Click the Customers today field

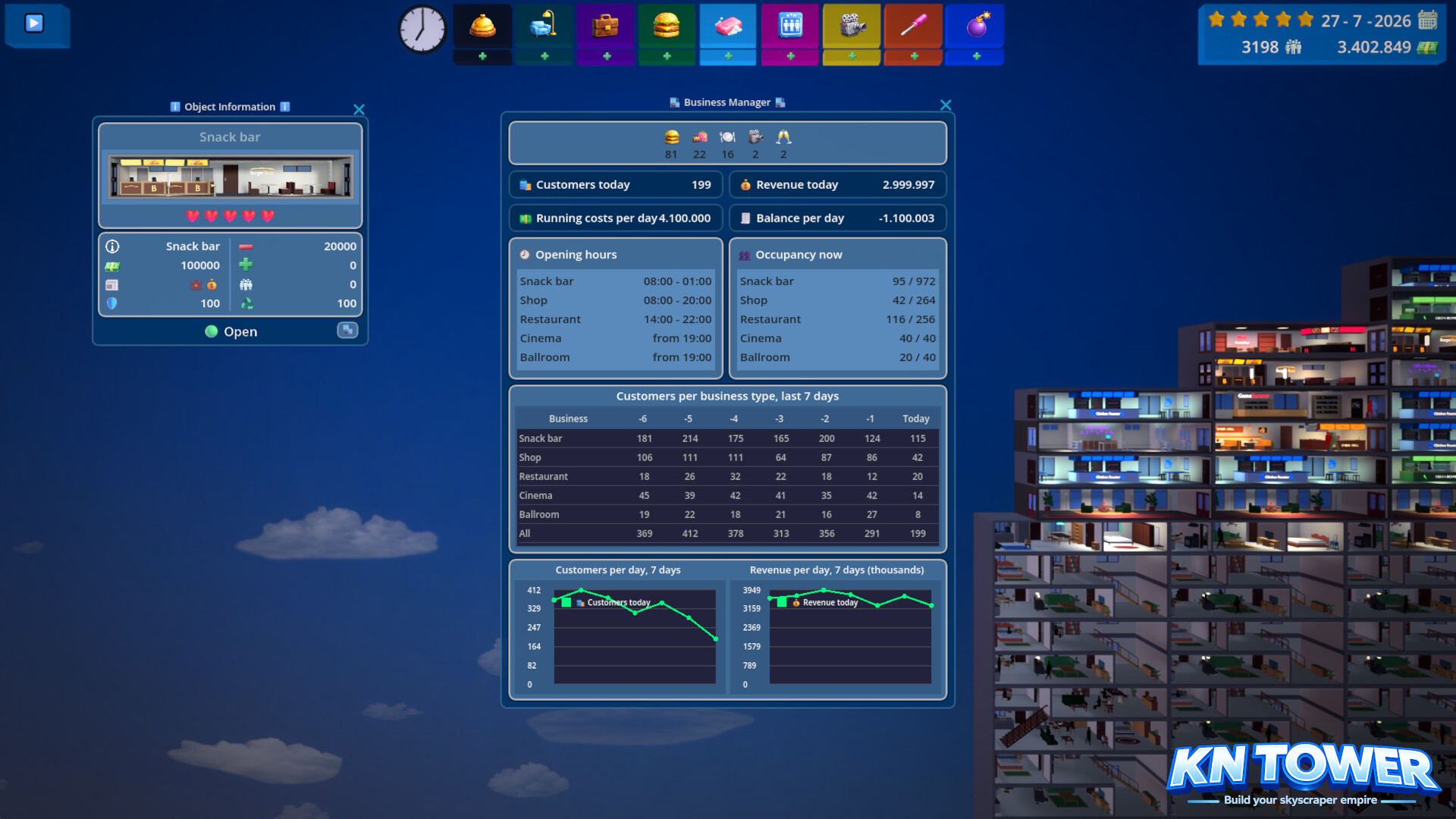click(615, 185)
